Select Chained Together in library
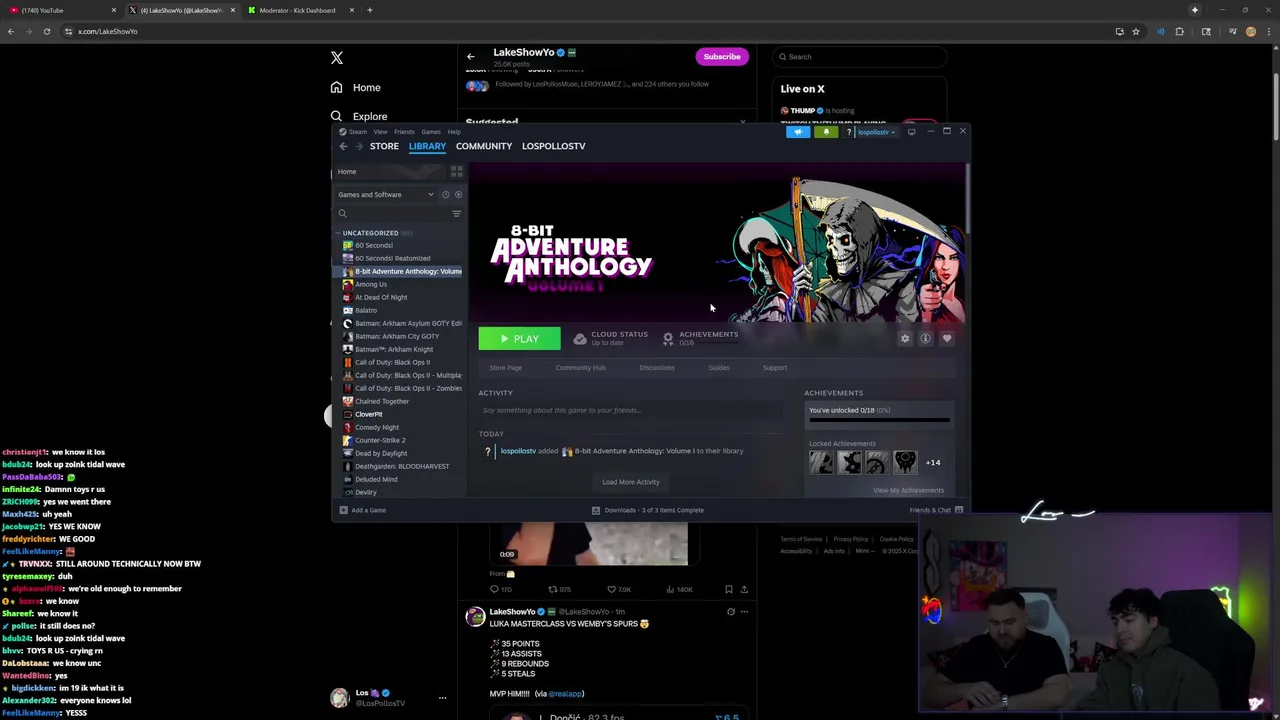1280x720 pixels. 381,401
